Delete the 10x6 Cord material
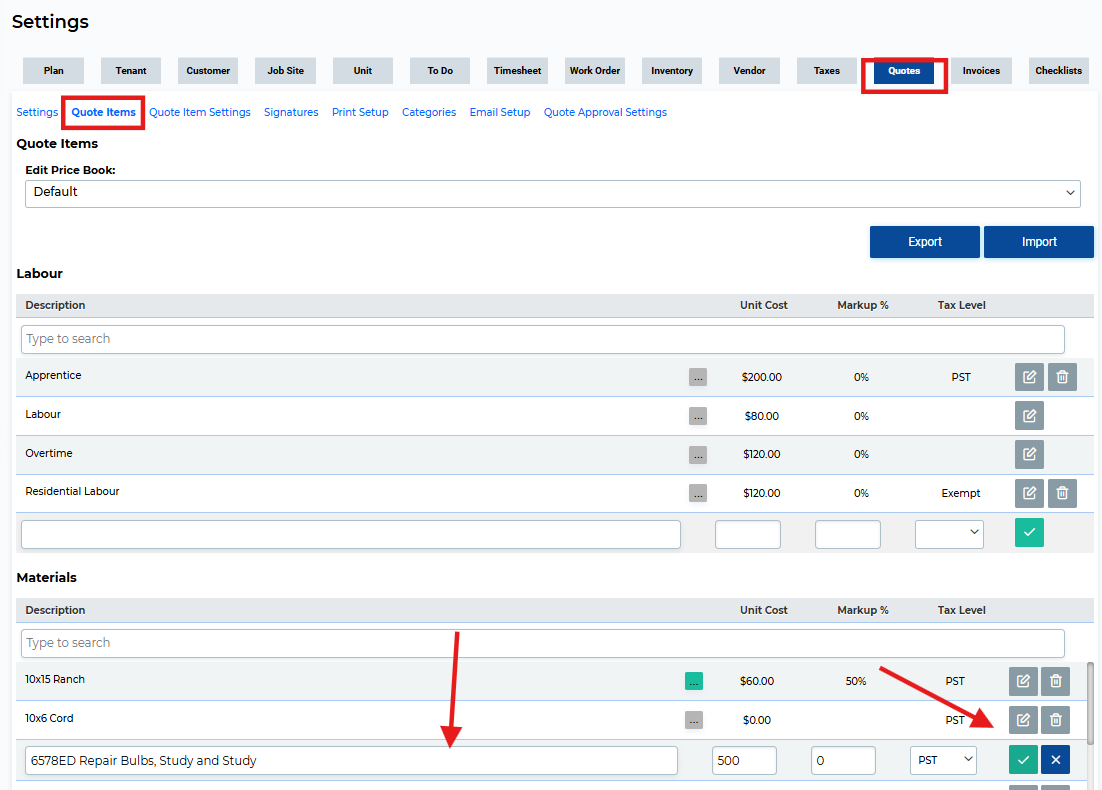This screenshot has width=1102, height=790. pos(1056,720)
